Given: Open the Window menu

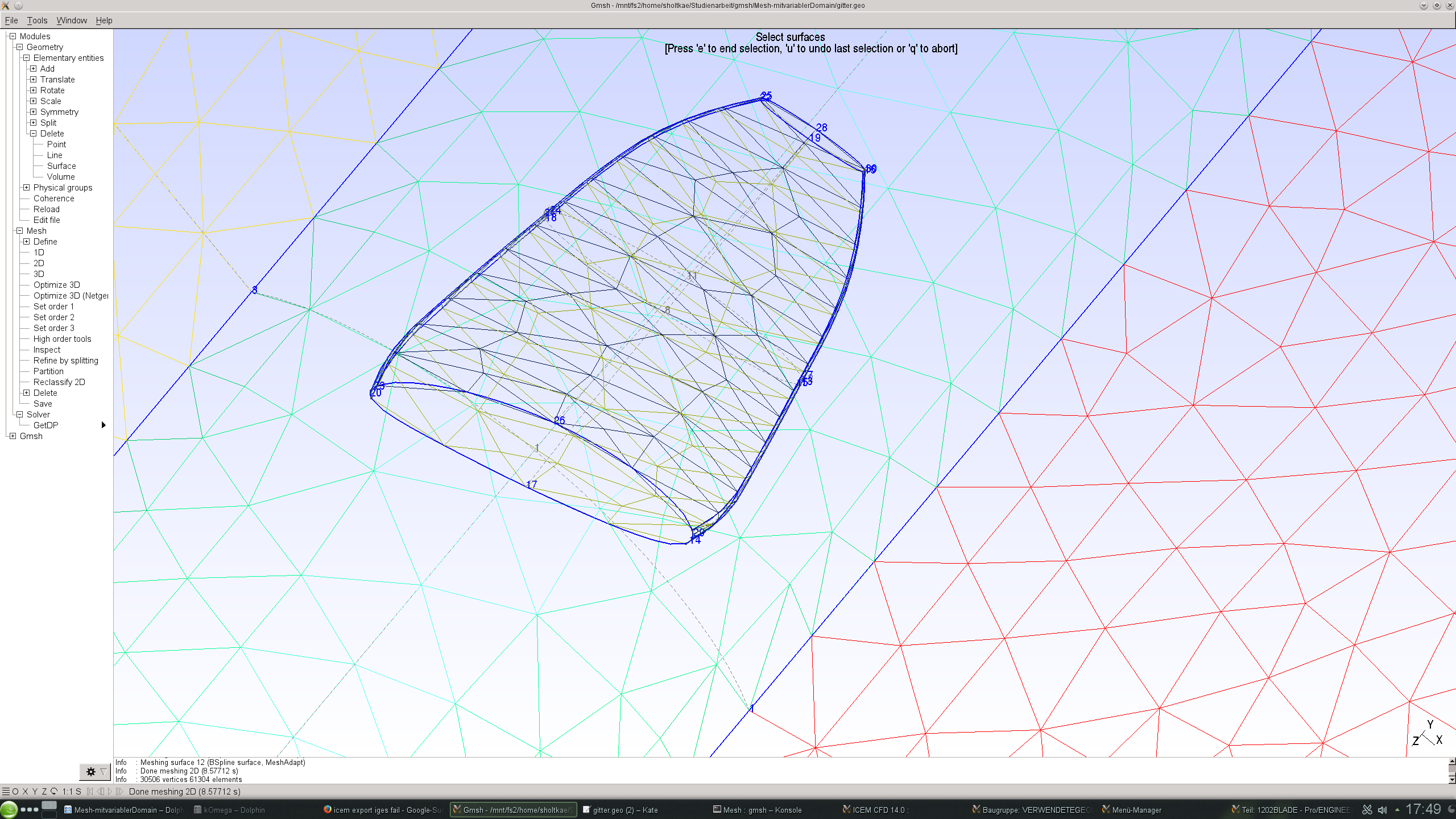Looking at the screenshot, I should [x=72, y=20].
